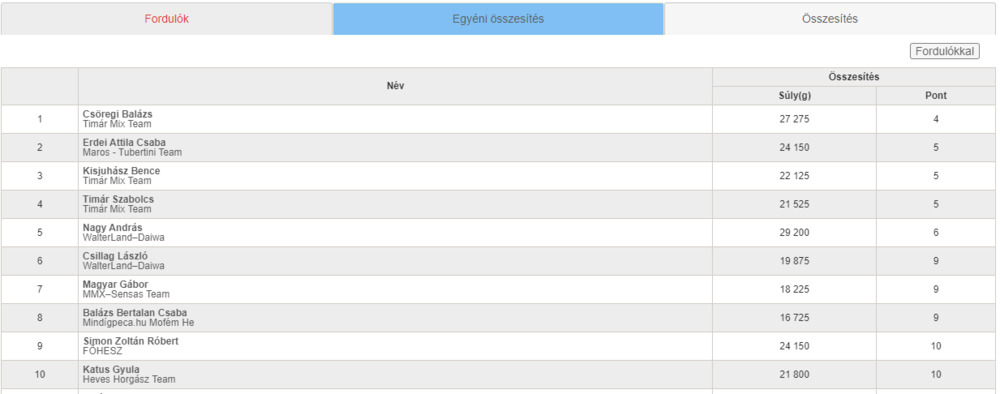Click the Összesítés table header cell
Viewport: 1000px width, 394px height.
click(x=854, y=77)
